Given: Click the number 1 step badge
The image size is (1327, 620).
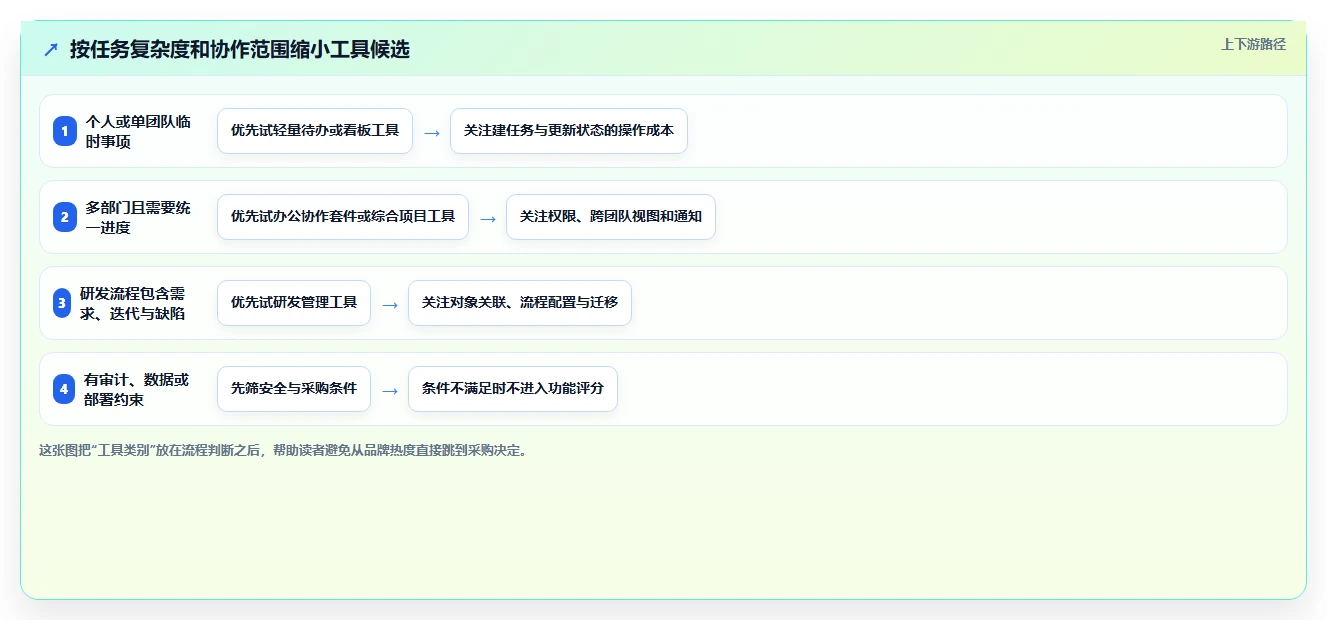Looking at the screenshot, I should pyautogui.click(x=65, y=131).
